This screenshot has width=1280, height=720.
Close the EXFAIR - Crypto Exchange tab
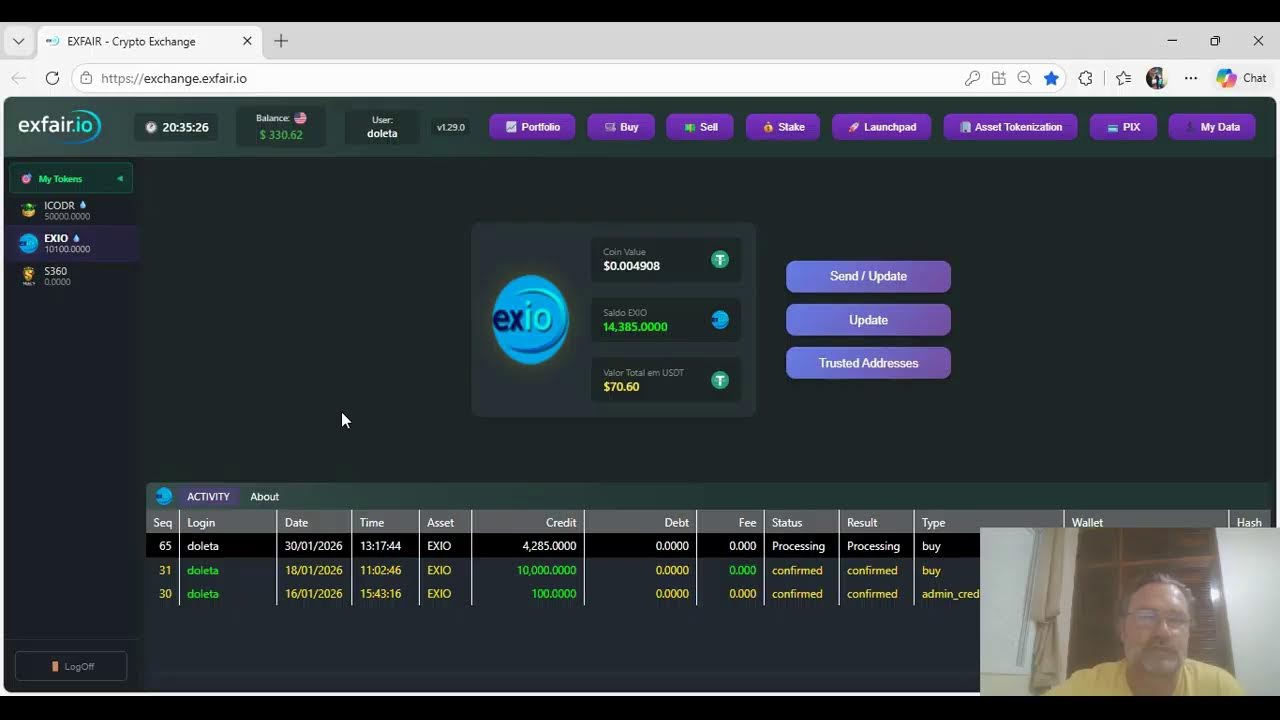click(247, 41)
